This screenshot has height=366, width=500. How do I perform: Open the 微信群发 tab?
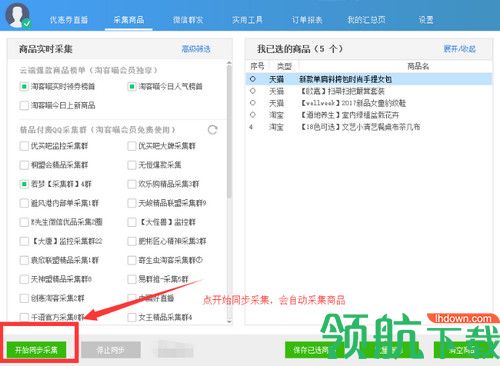pos(188,20)
